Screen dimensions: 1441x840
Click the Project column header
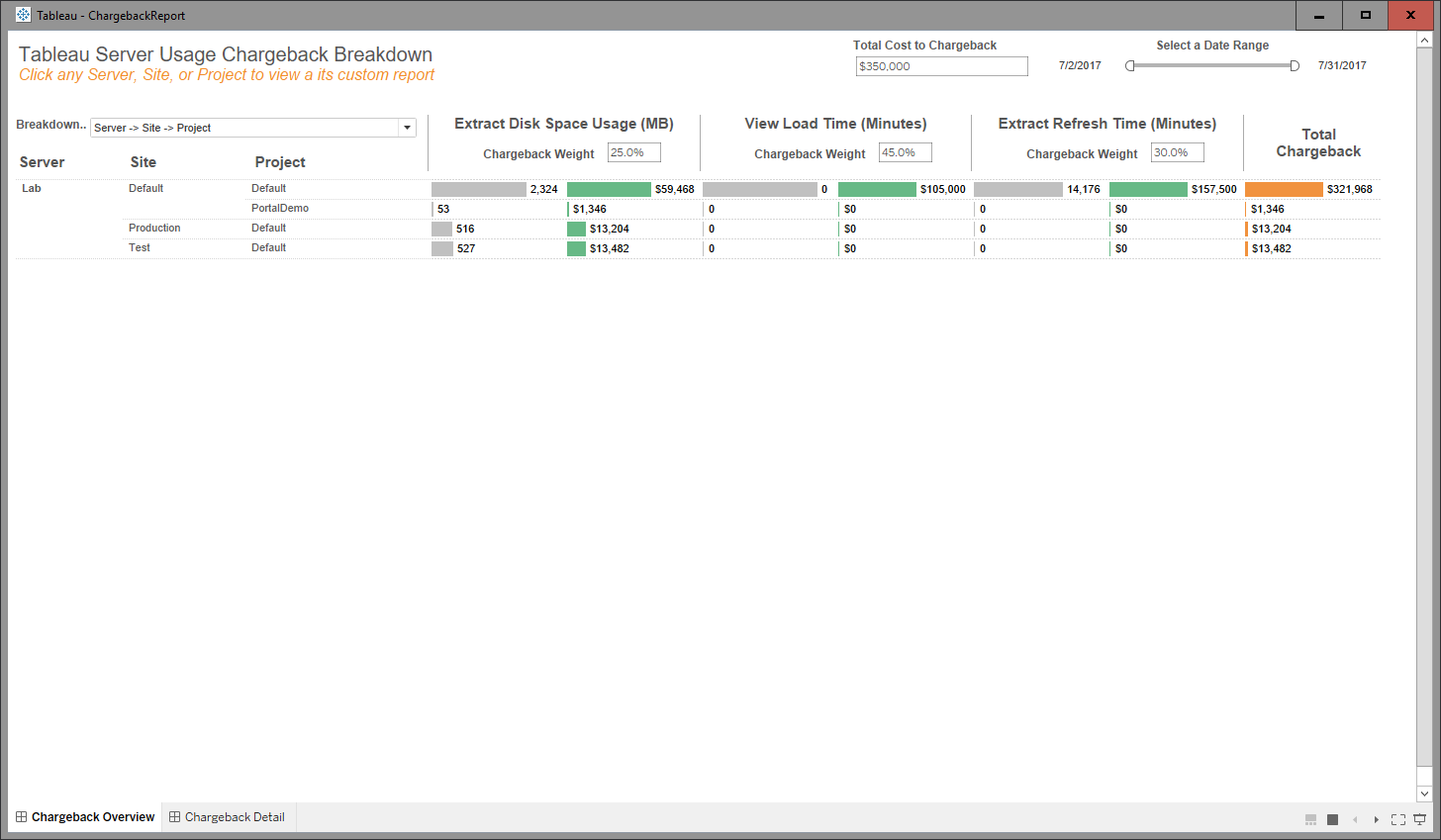[280, 162]
